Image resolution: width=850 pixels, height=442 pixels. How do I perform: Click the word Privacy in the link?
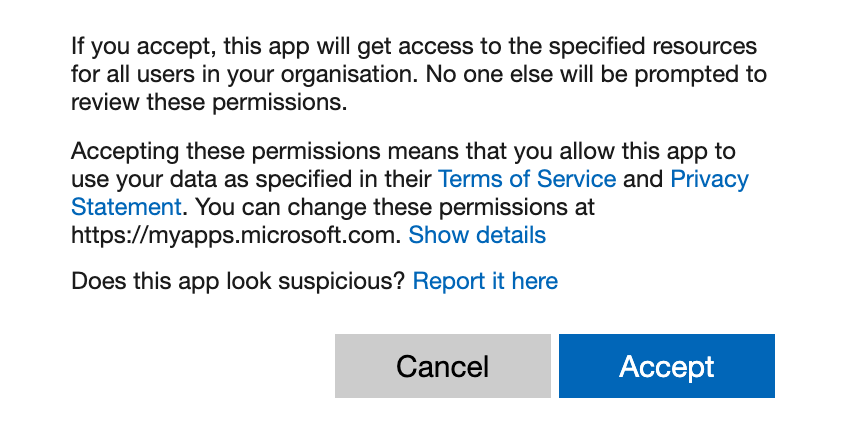(709, 179)
